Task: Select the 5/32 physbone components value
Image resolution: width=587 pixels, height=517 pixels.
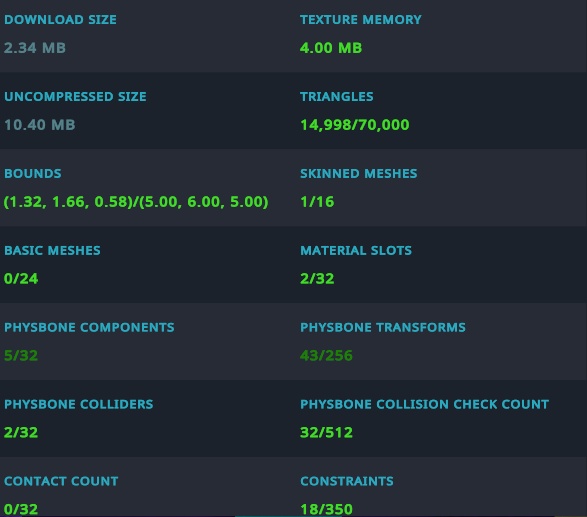Action: (21, 356)
